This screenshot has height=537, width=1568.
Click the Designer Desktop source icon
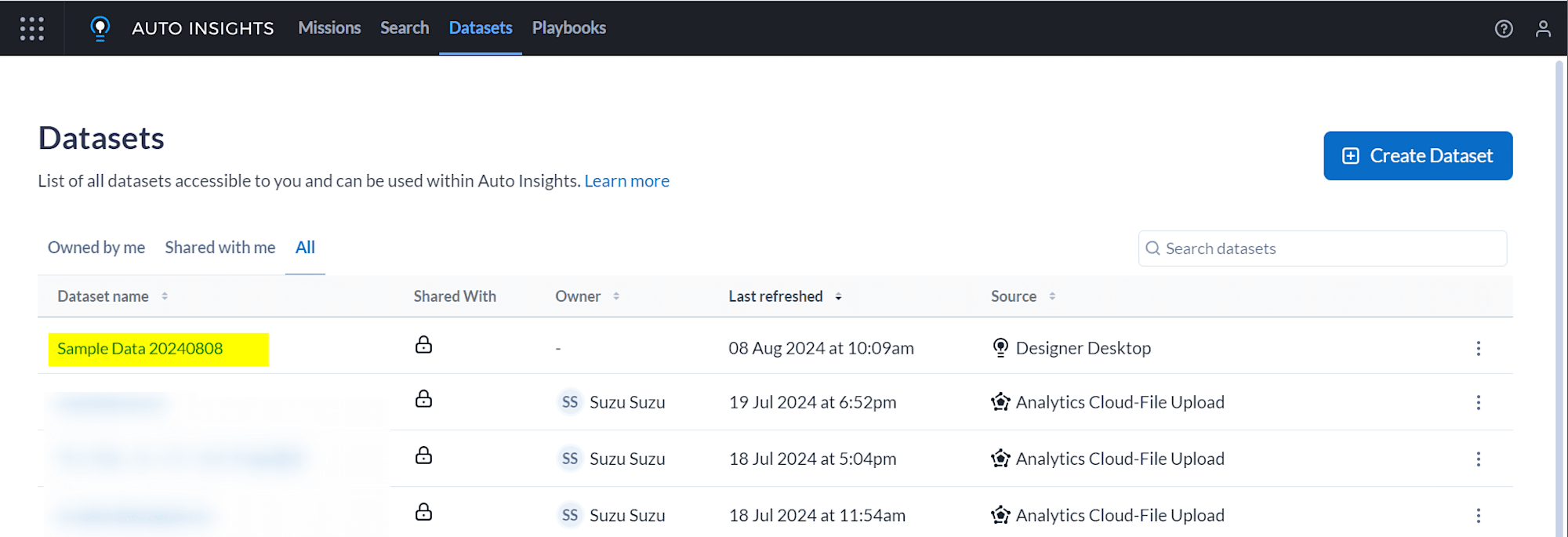[x=1000, y=347]
